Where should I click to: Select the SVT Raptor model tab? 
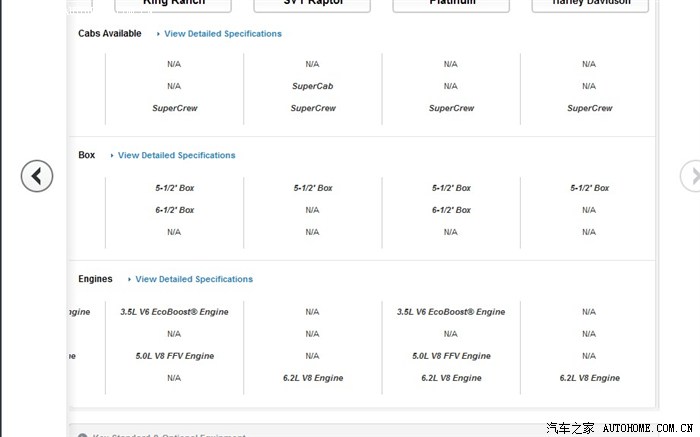pyautogui.click(x=312, y=4)
